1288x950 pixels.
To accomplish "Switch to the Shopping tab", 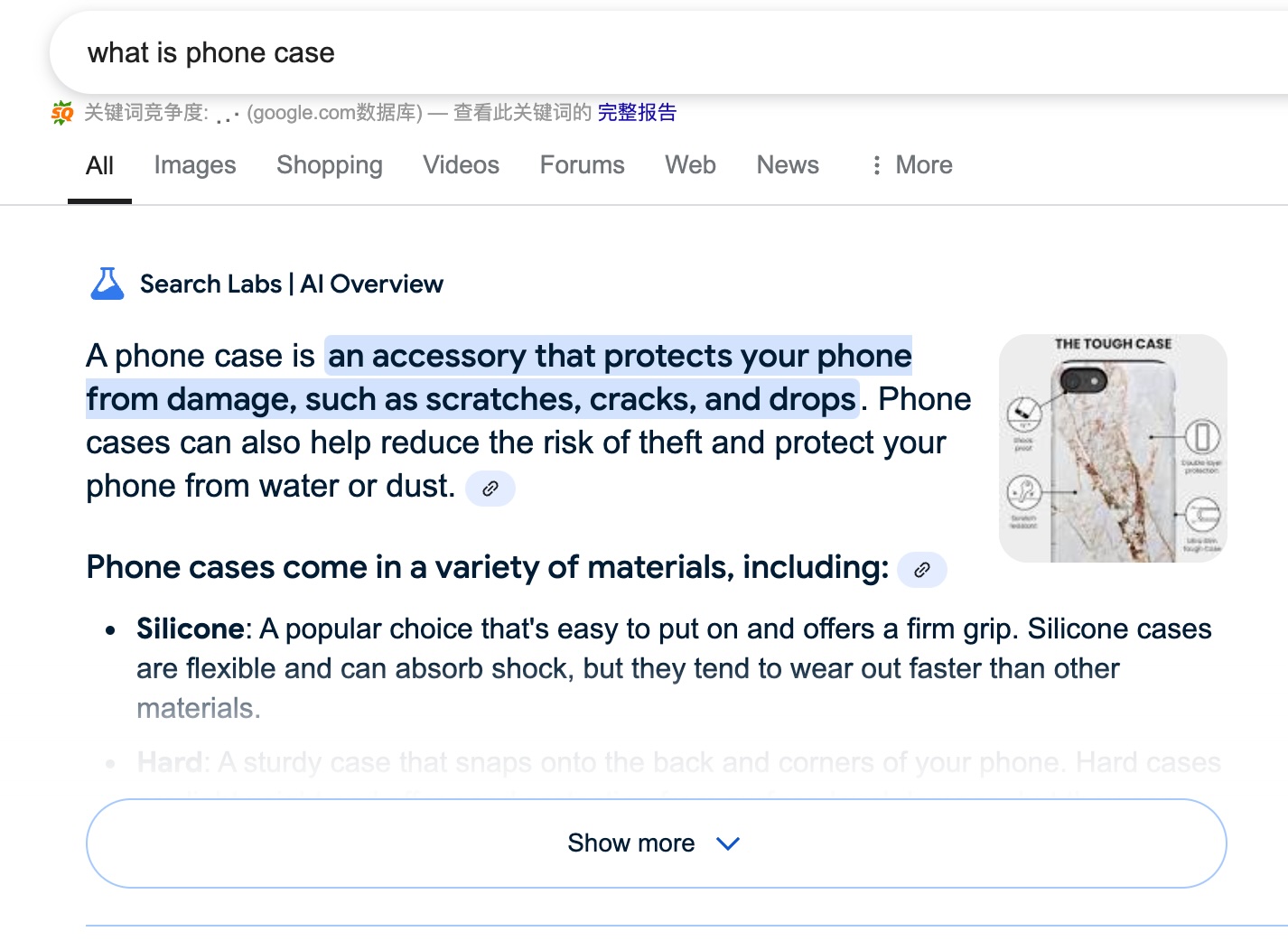I will point(330,165).
